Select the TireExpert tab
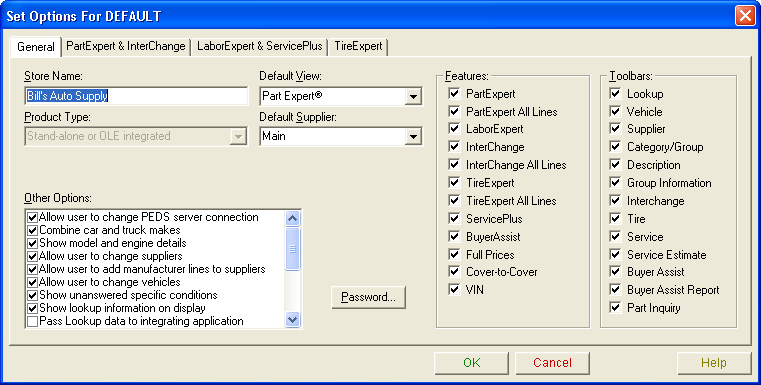The height and width of the screenshot is (385, 761). (358, 47)
